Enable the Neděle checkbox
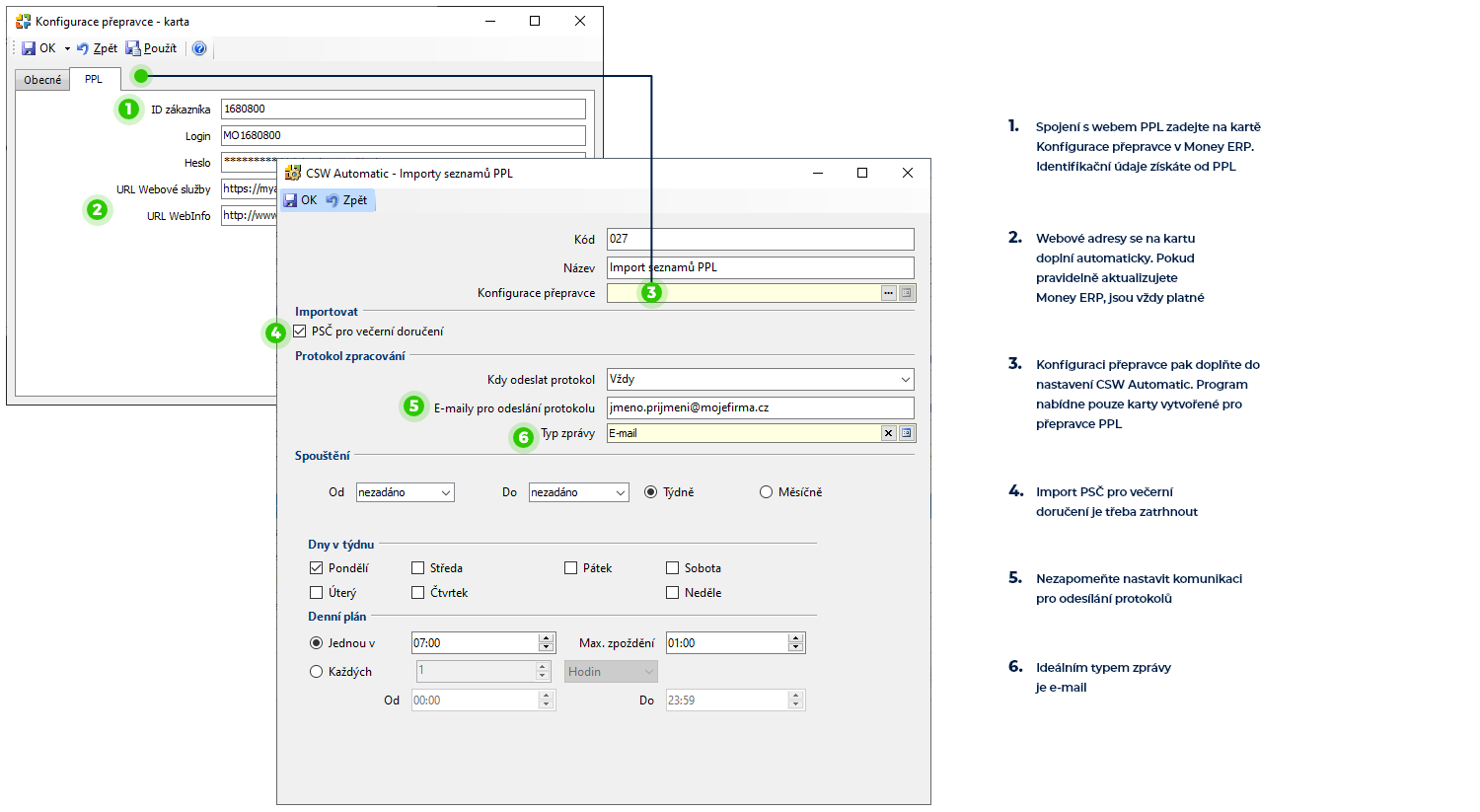 (673, 593)
